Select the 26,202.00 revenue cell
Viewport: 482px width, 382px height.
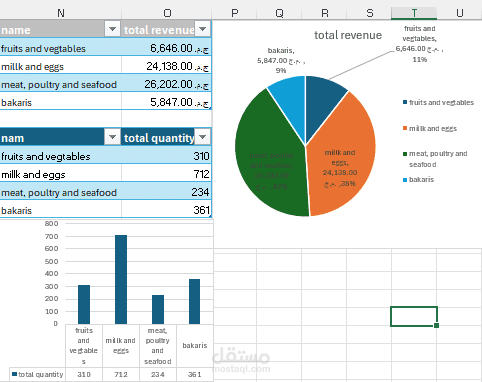coord(167,84)
